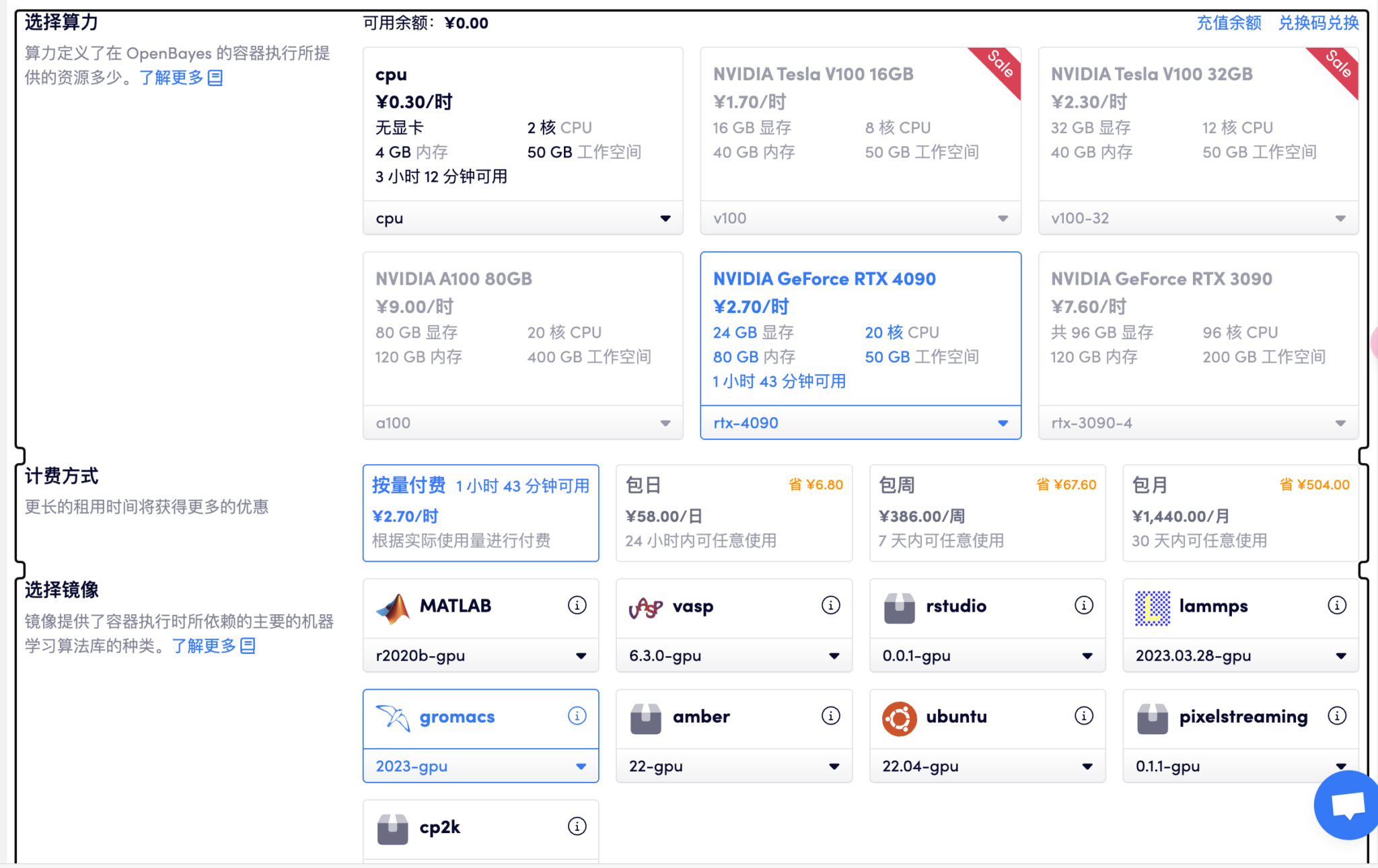The height and width of the screenshot is (868, 1378).
Task: Open gromacs 2023-gpu version dropdown
Action: coord(480,766)
